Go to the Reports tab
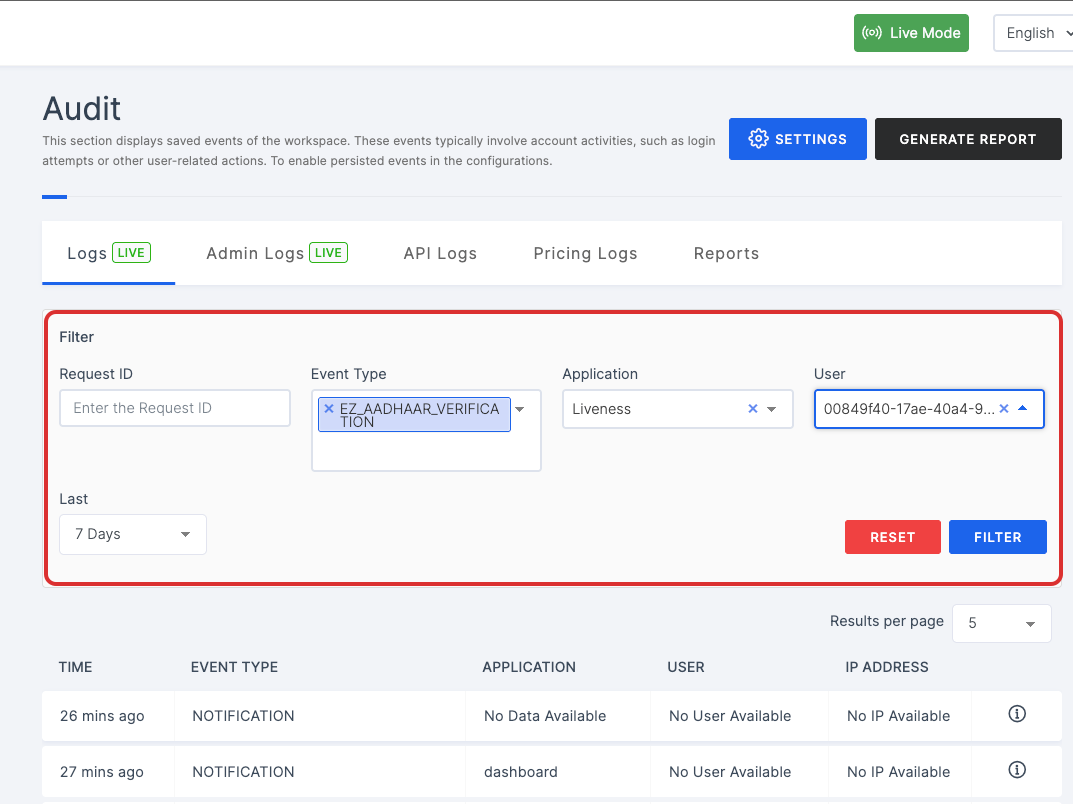Image resolution: width=1073 pixels, height=804 pixels. coord(726,254)
